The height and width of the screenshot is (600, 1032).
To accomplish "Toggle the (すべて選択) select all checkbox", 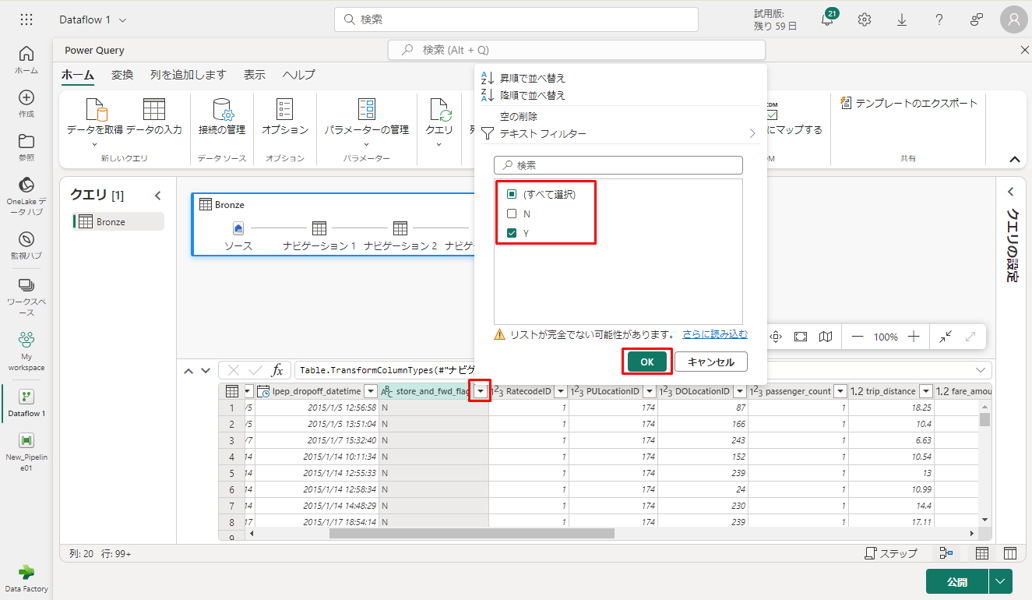I will (x=512, y=194).
